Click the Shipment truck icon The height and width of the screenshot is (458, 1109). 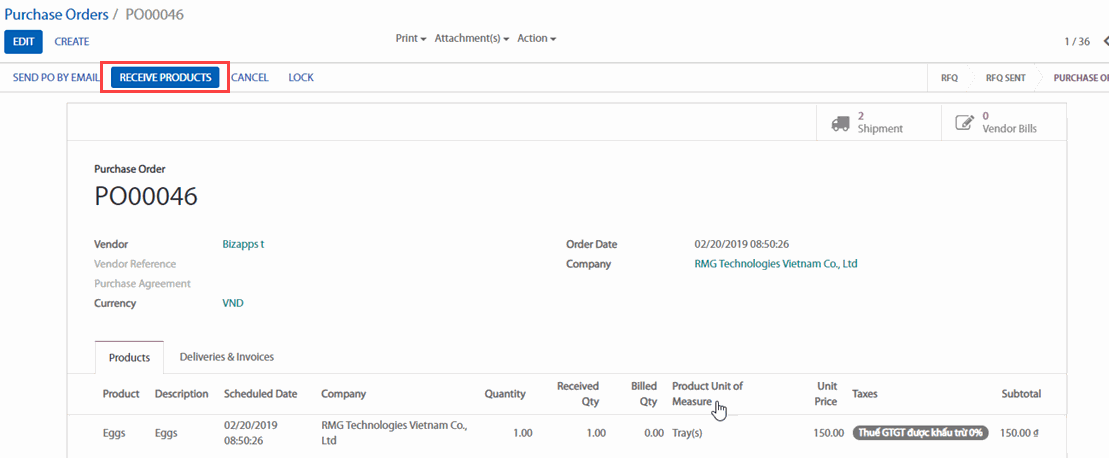(x=840, y=123)
